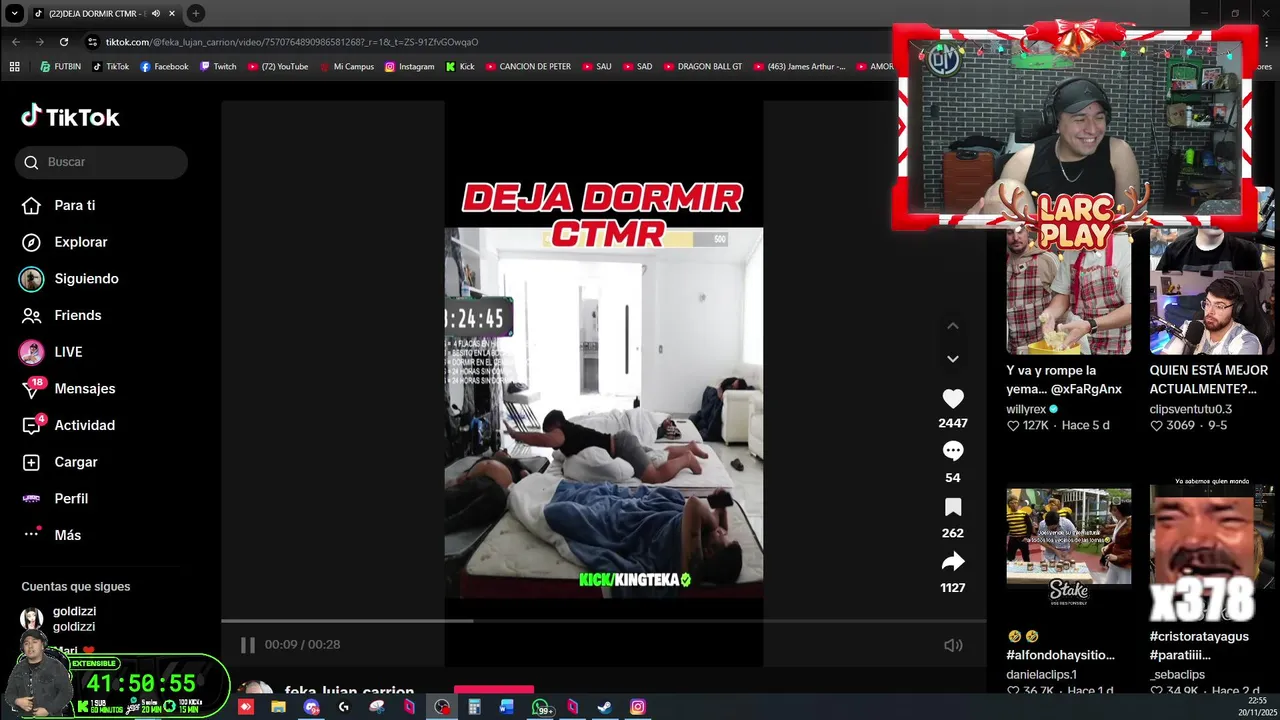Open Instagram app in taskbar
The width and height of the screenshot is (1280, 720).
pos(637,707)
